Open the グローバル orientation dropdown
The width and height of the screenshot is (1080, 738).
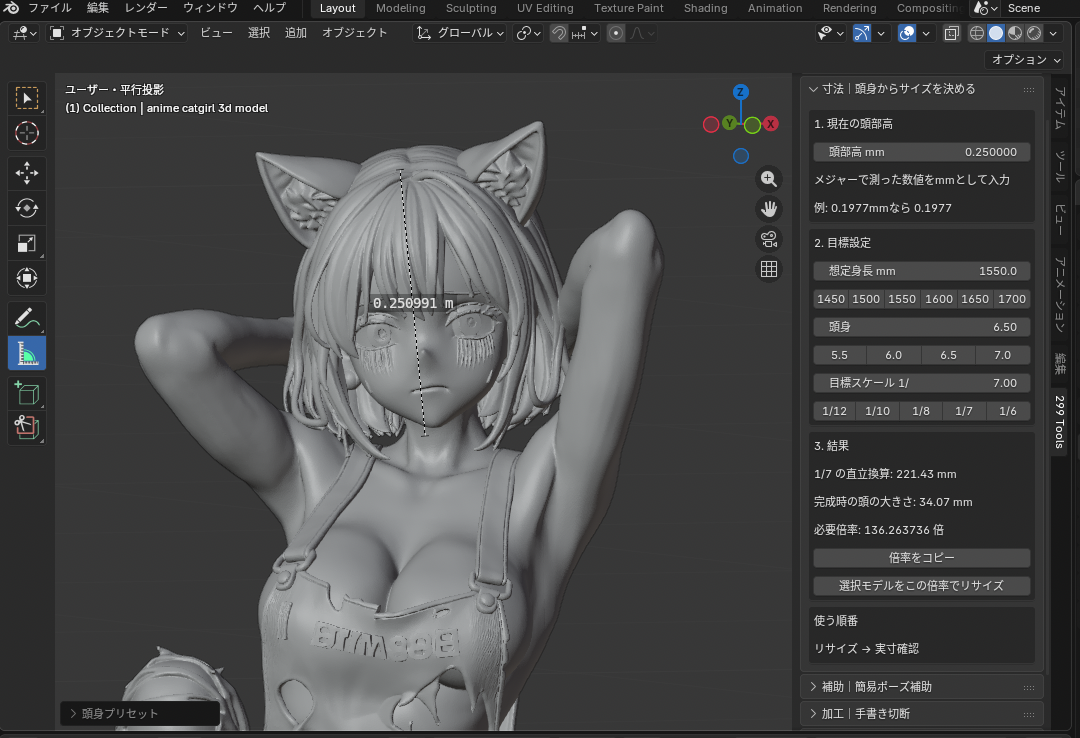[461, 33]
